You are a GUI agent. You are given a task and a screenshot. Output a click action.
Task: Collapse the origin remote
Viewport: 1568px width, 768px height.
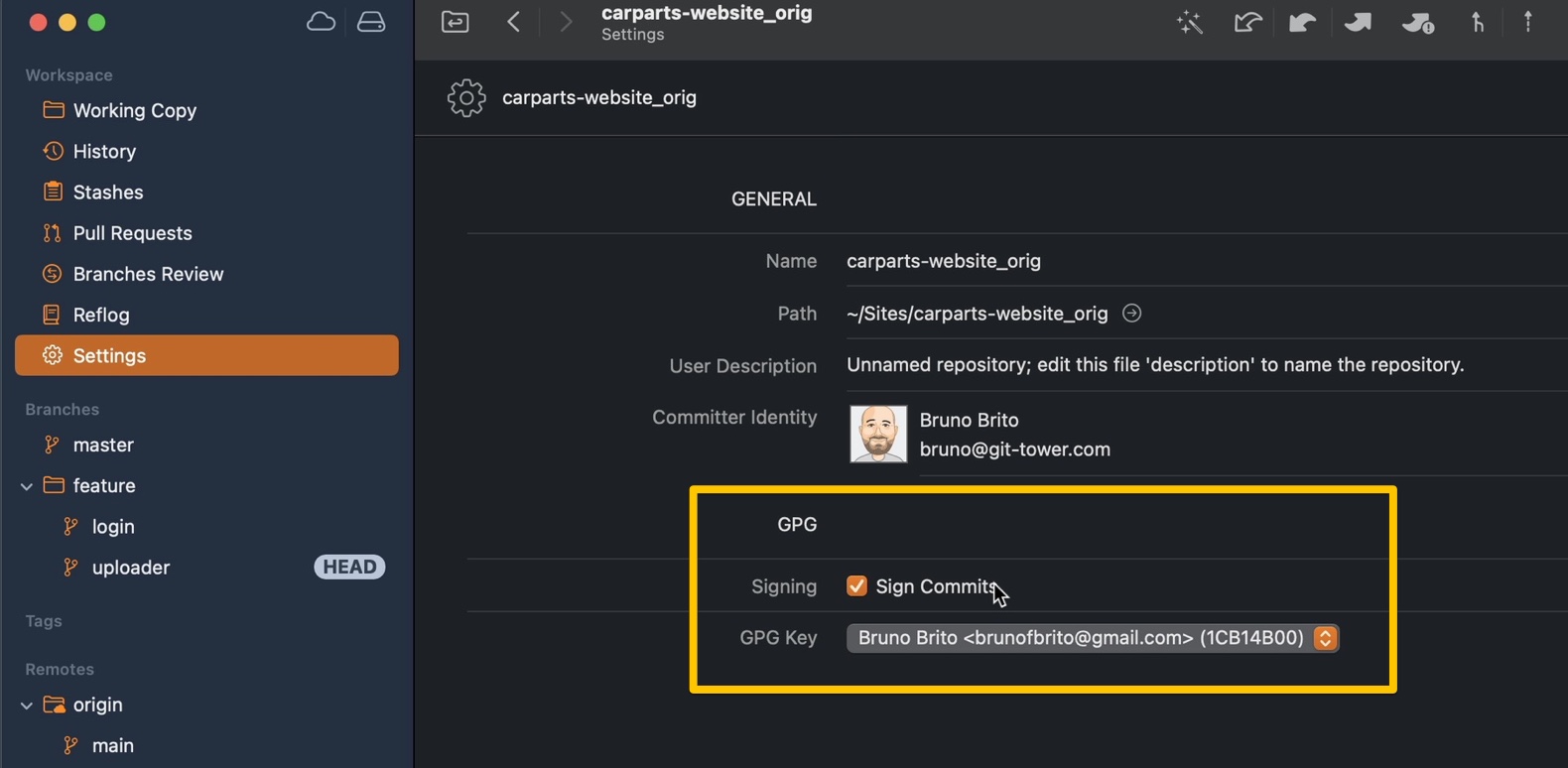(x=27, y=705)
